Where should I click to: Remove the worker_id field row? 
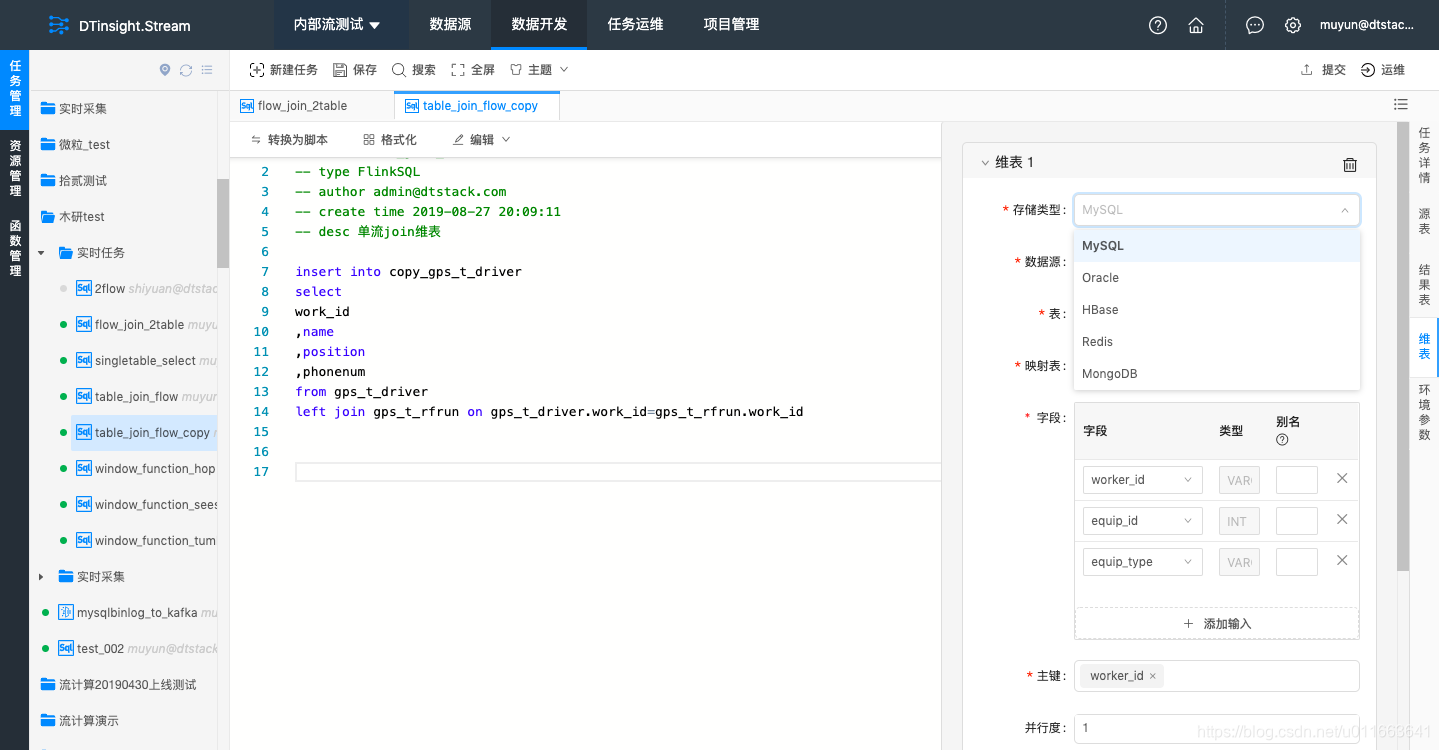(x=1342, y=478)
